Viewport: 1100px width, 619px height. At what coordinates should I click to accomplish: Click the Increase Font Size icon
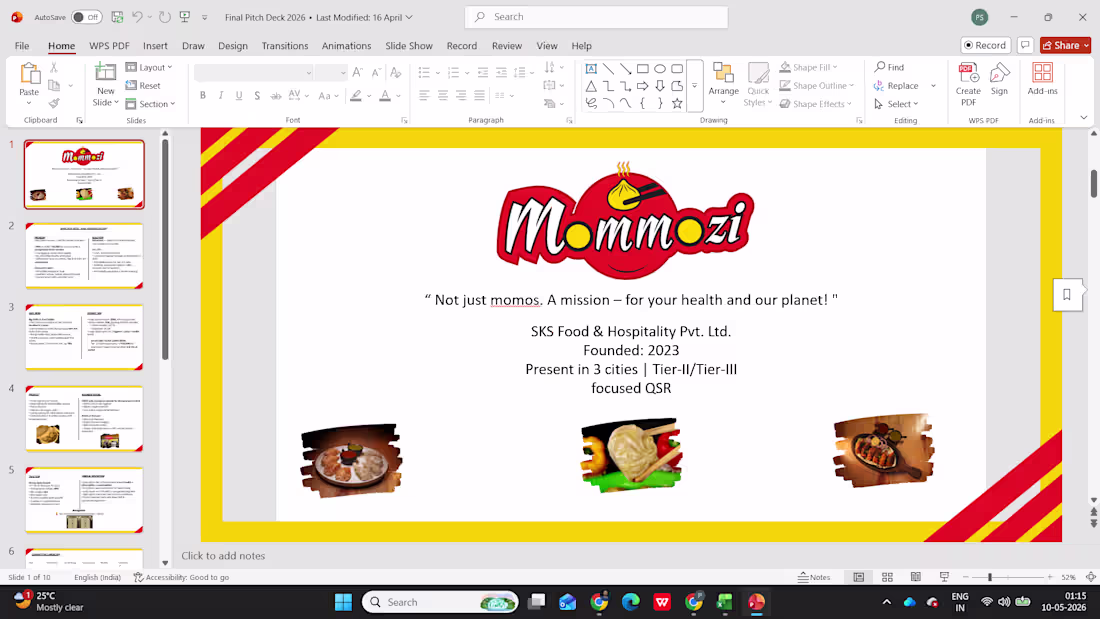(x=358, y=72)
